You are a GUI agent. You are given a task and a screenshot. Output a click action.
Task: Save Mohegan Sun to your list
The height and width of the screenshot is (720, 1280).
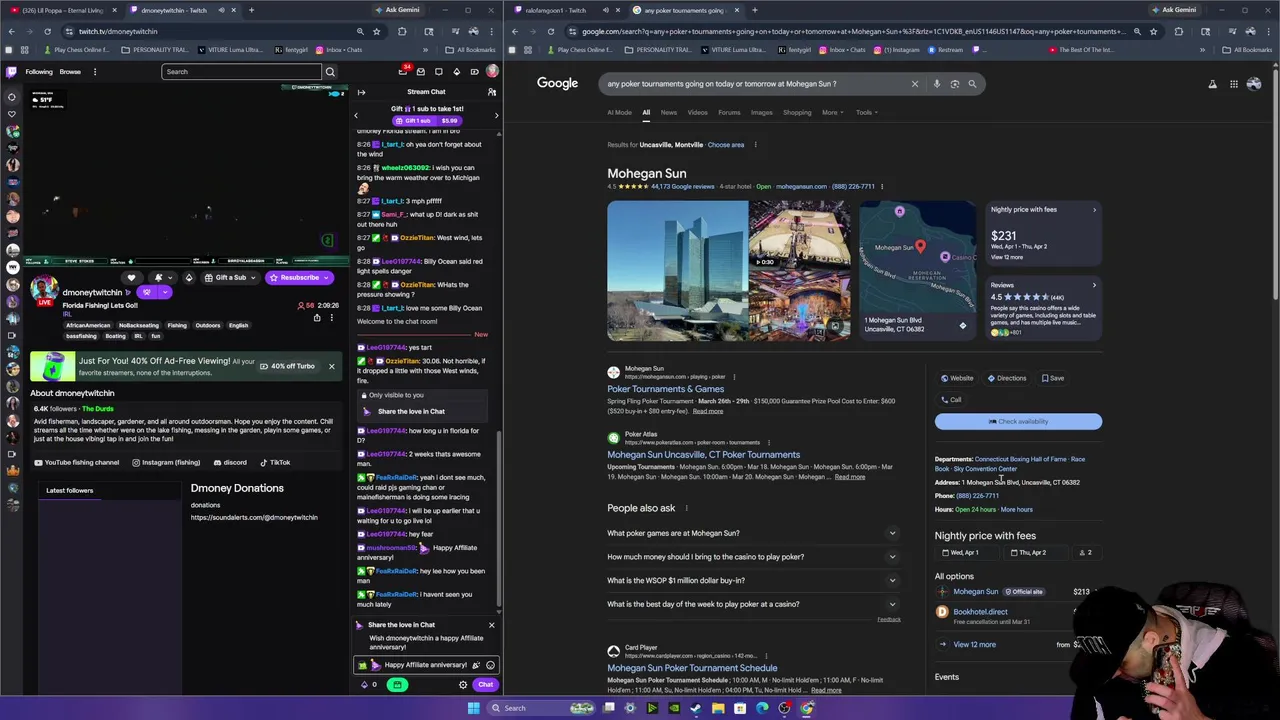[1052, 378]
